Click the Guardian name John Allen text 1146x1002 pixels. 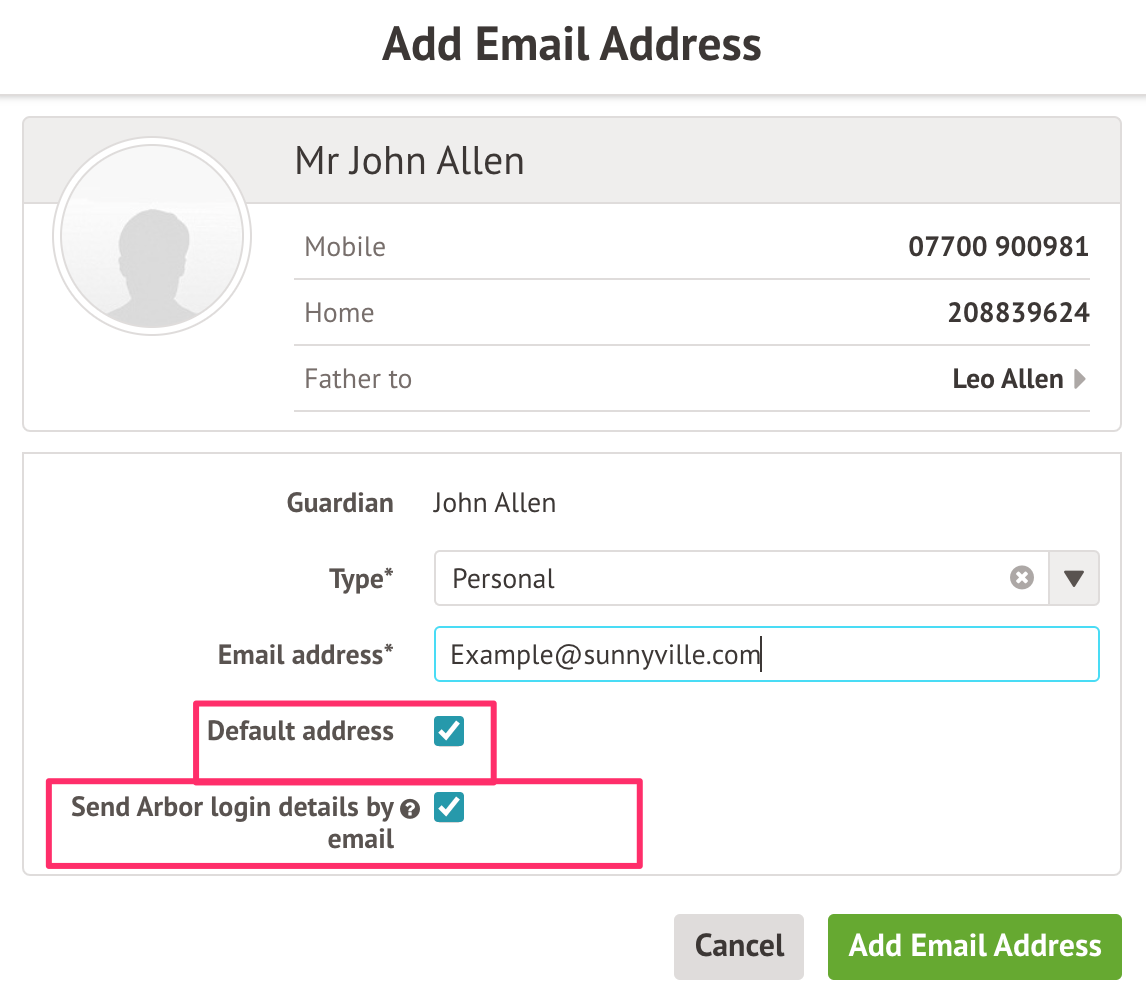[x=494, y=503]
